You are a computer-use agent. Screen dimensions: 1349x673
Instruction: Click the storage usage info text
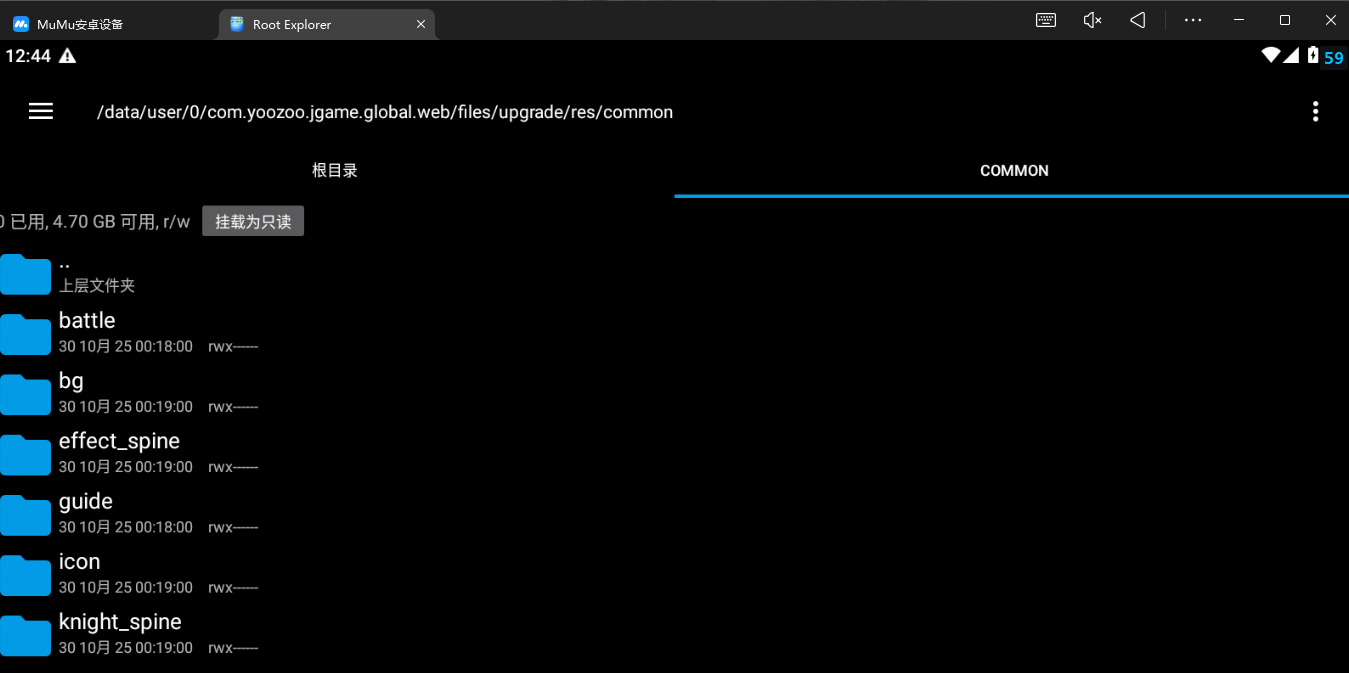click(95, 222)
